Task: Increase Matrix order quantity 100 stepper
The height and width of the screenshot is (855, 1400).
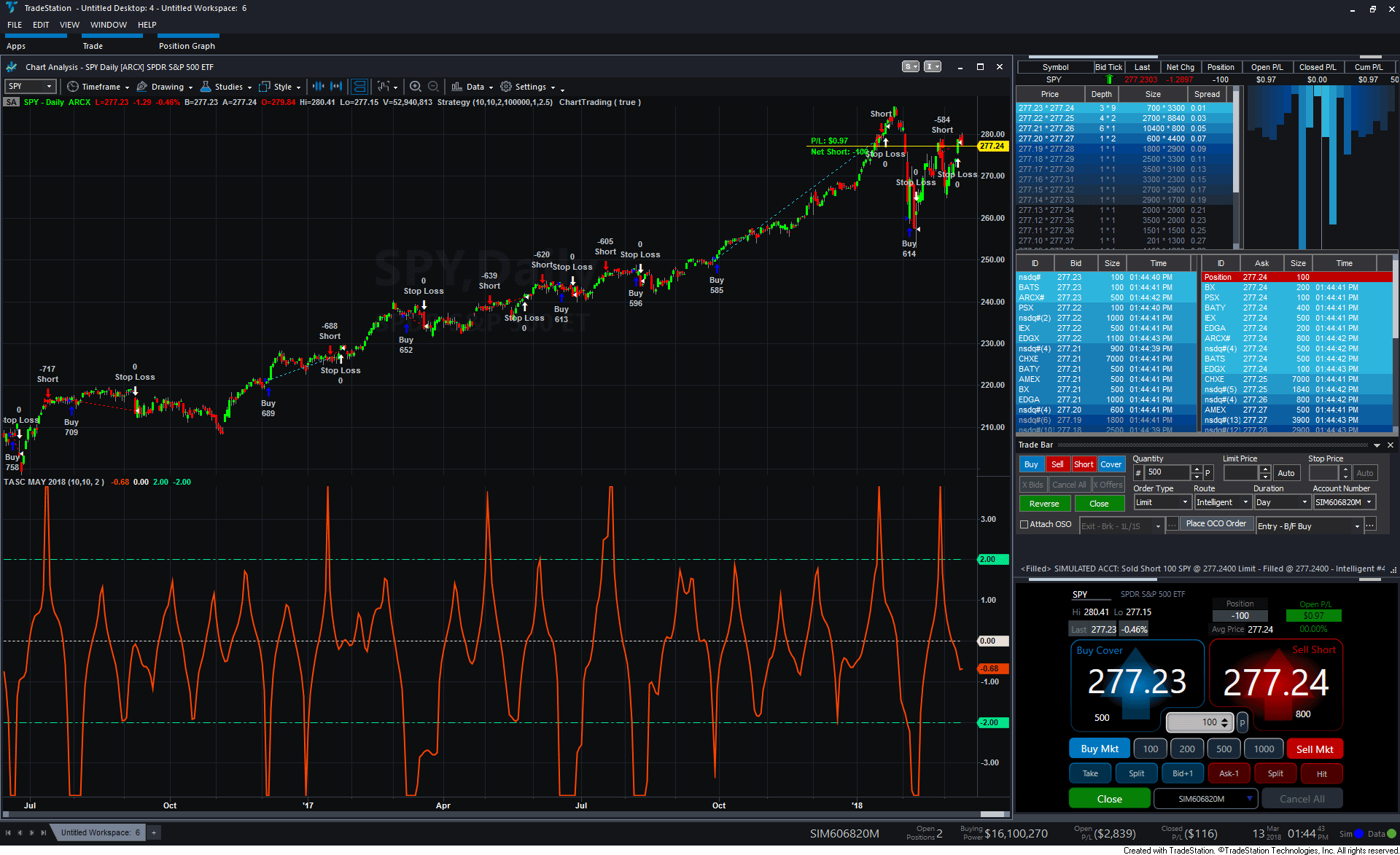Action: tap(1225, 719)
